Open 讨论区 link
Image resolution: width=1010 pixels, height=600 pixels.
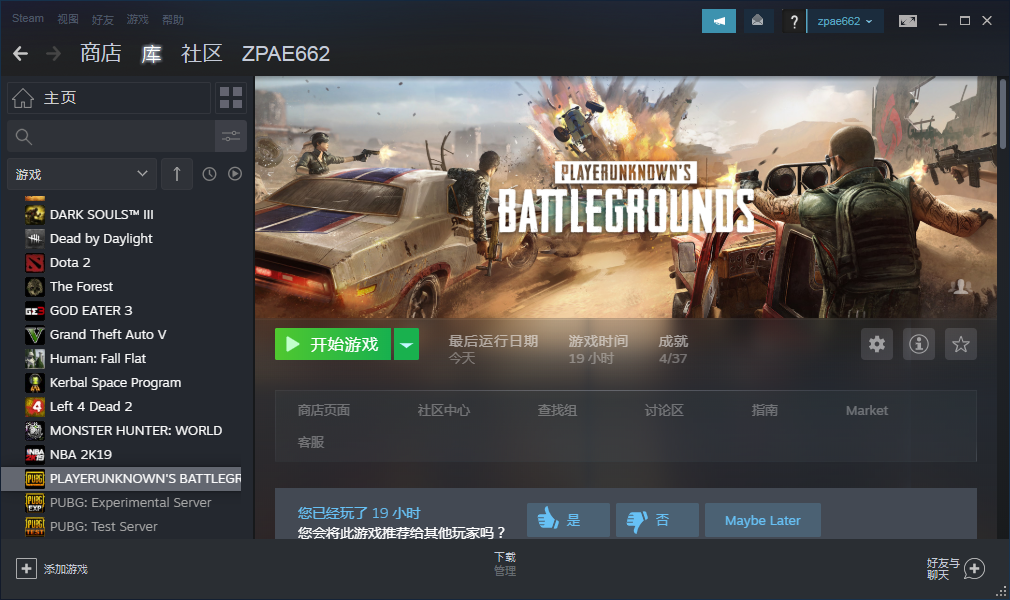coord(664,411)
